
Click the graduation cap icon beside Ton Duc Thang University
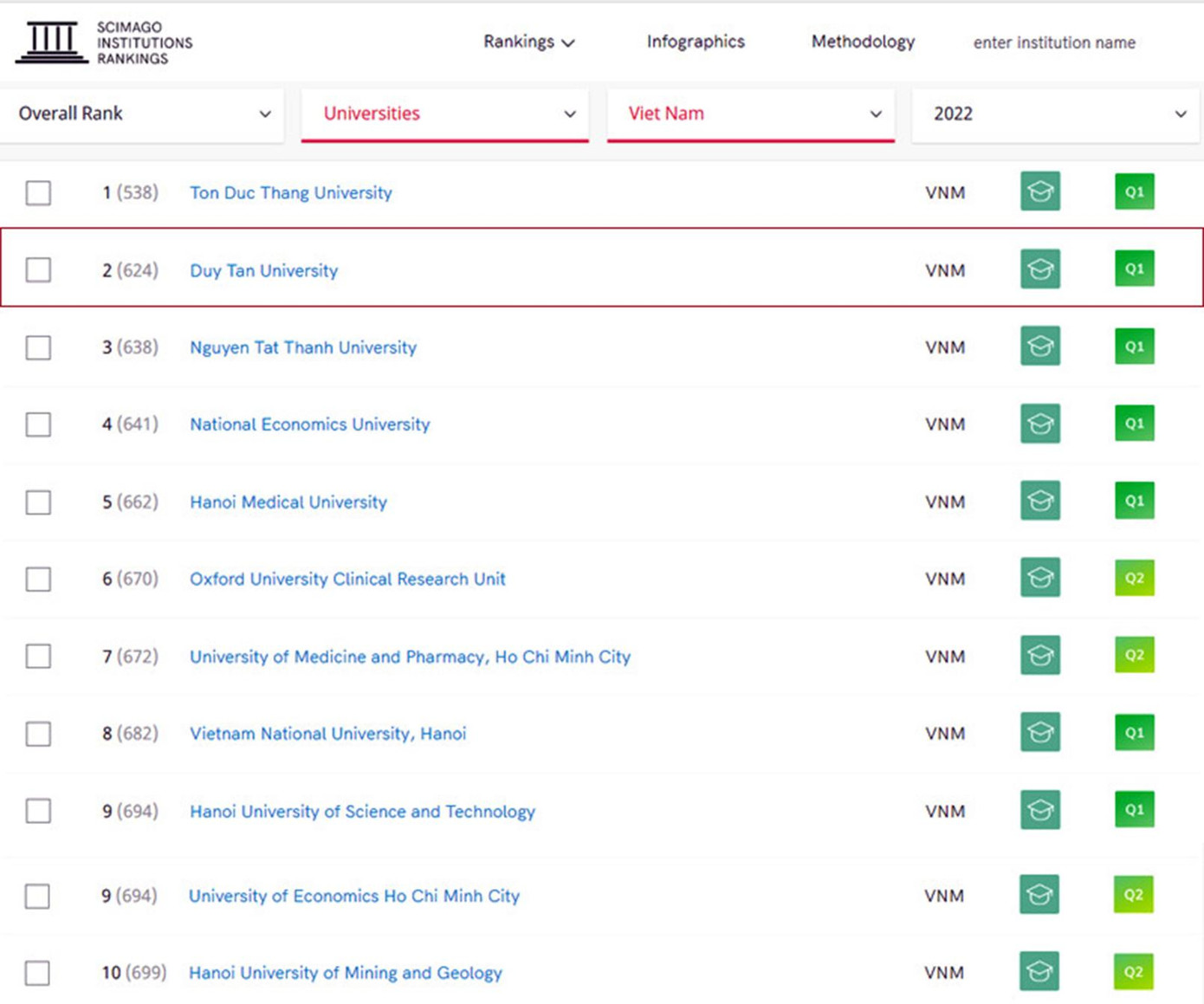pyautogui.click(x=1039, y=191)
